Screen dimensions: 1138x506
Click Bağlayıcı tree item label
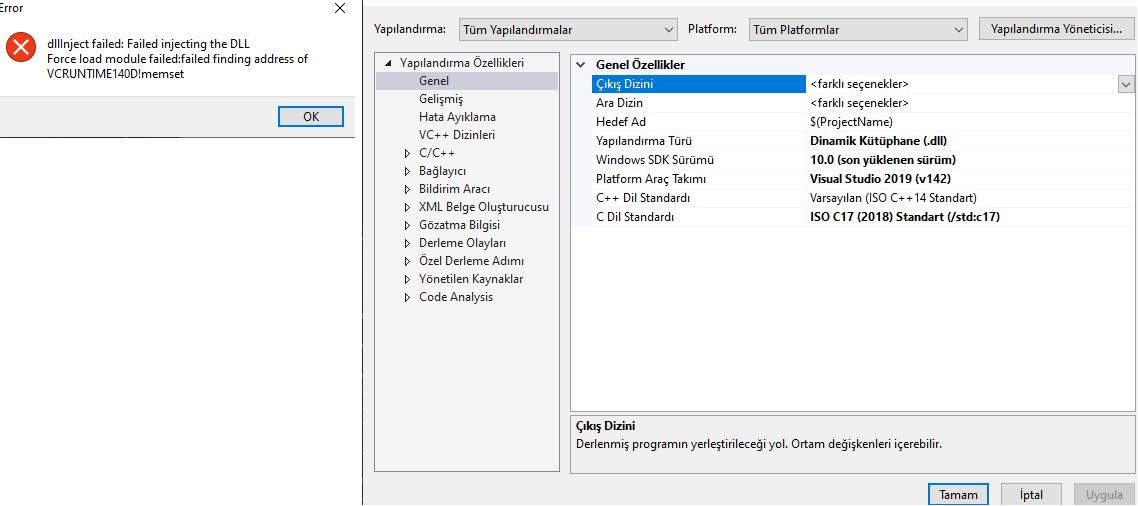(x=442, y=171)
